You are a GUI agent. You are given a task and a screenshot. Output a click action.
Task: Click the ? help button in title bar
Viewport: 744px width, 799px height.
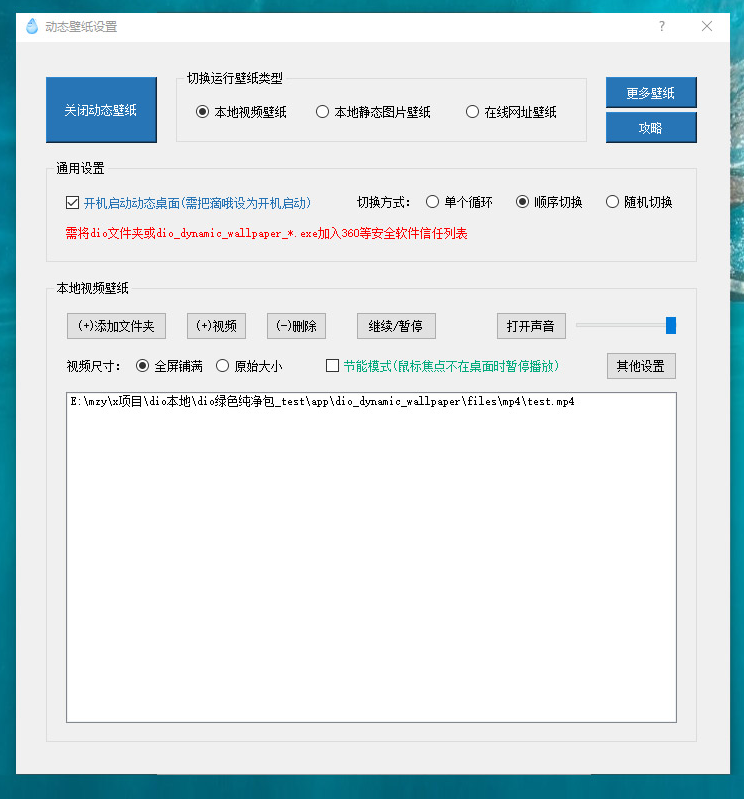(661, 27)
